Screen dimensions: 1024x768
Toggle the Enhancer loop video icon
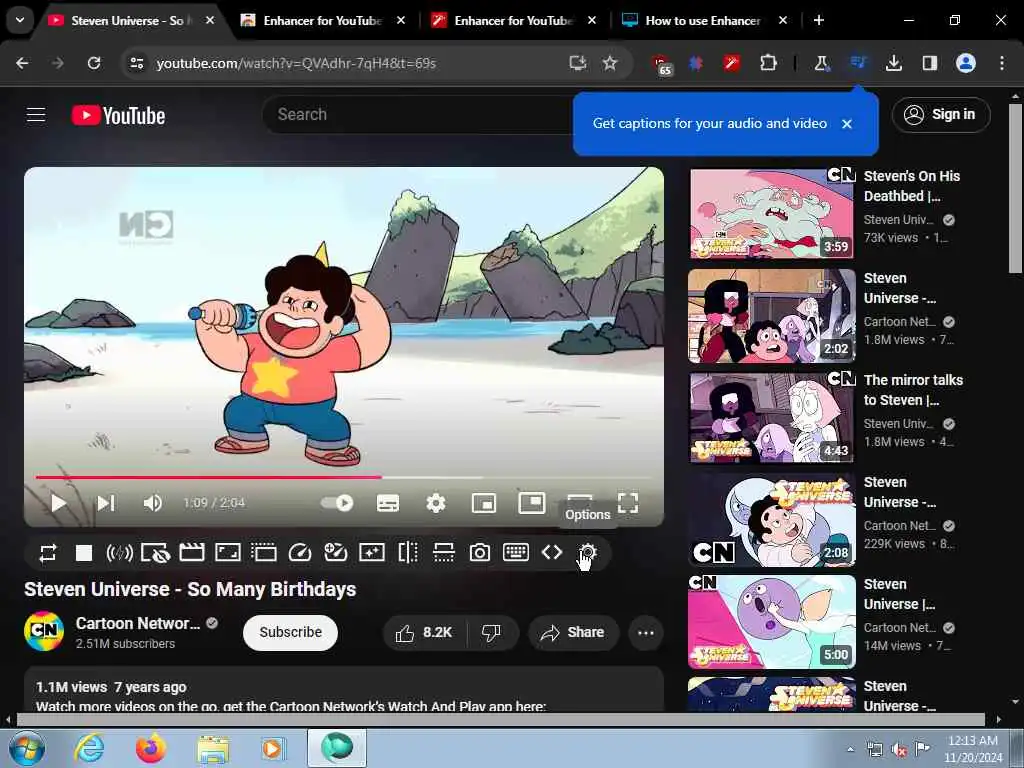48,553
